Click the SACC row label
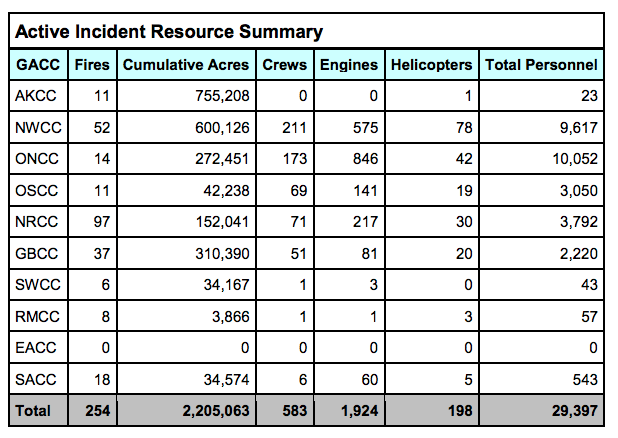 pyautogui.click(x=36, y=379)
